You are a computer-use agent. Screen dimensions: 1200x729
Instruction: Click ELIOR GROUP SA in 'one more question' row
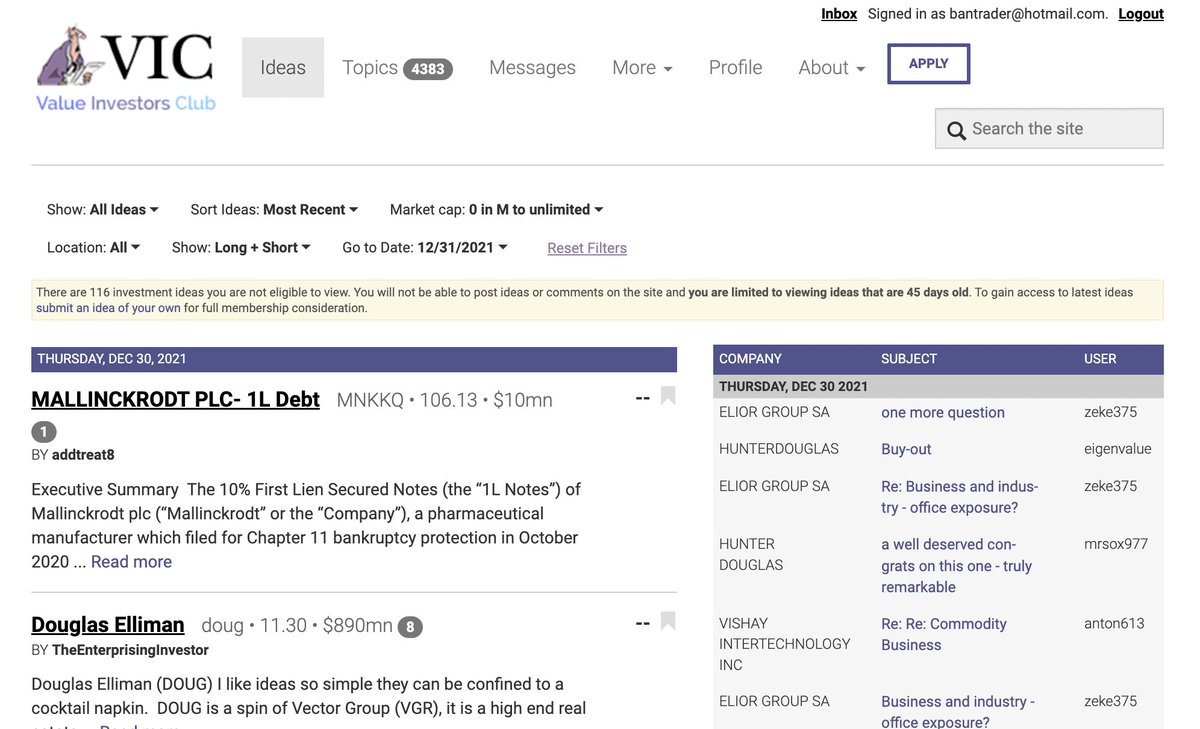click(x=774, y=412)
